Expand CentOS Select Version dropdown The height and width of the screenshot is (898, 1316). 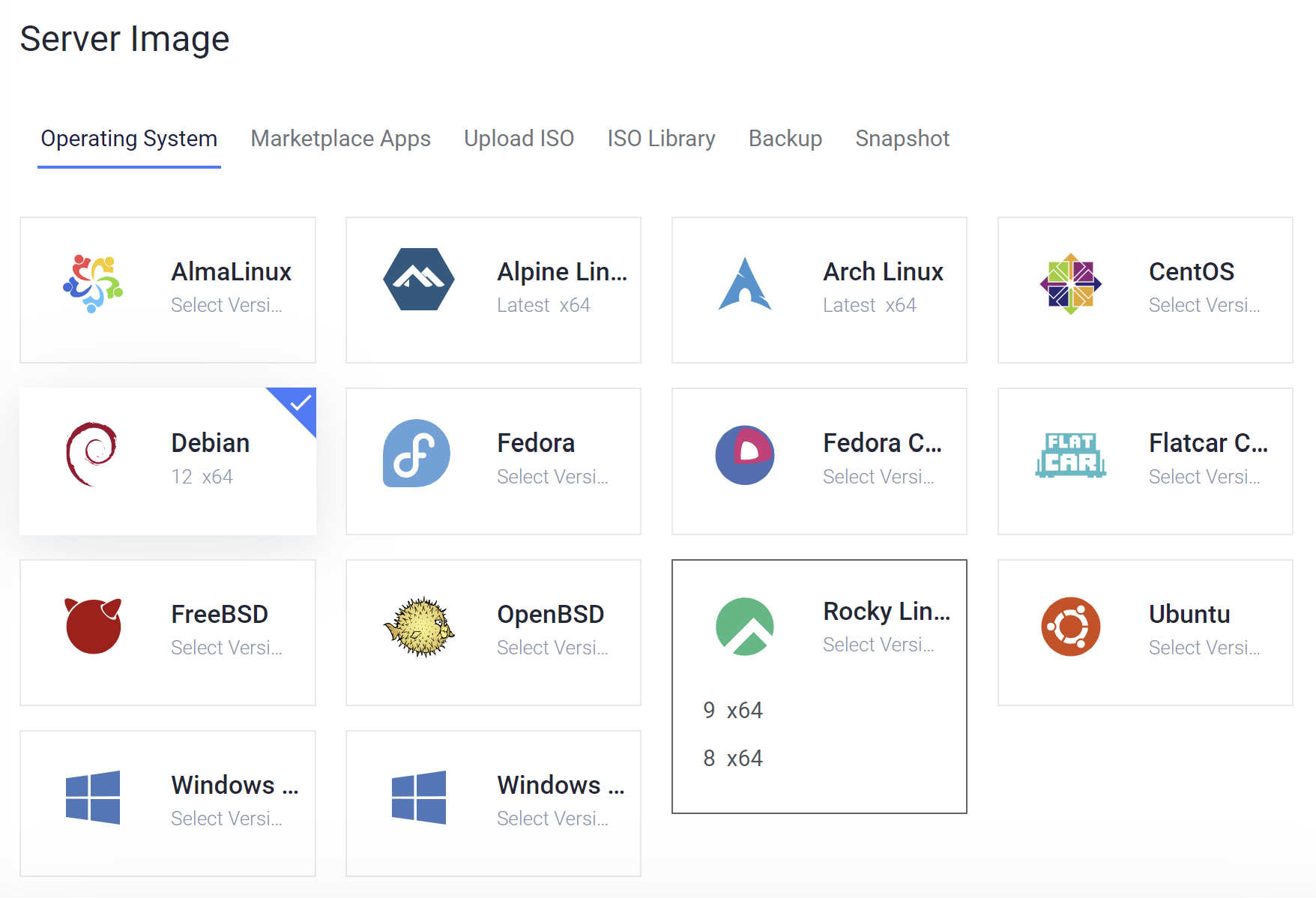[x=1204, y=305]
